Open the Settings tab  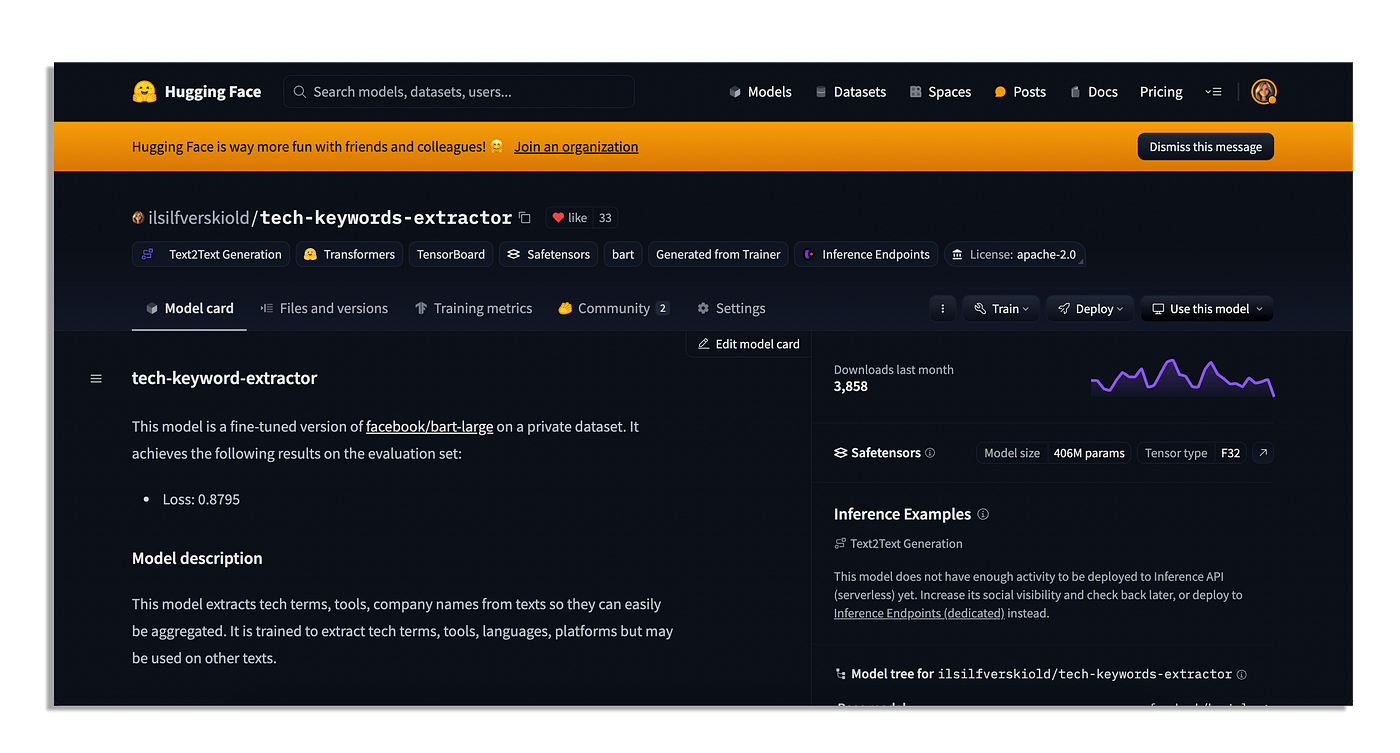pos(731,309)
